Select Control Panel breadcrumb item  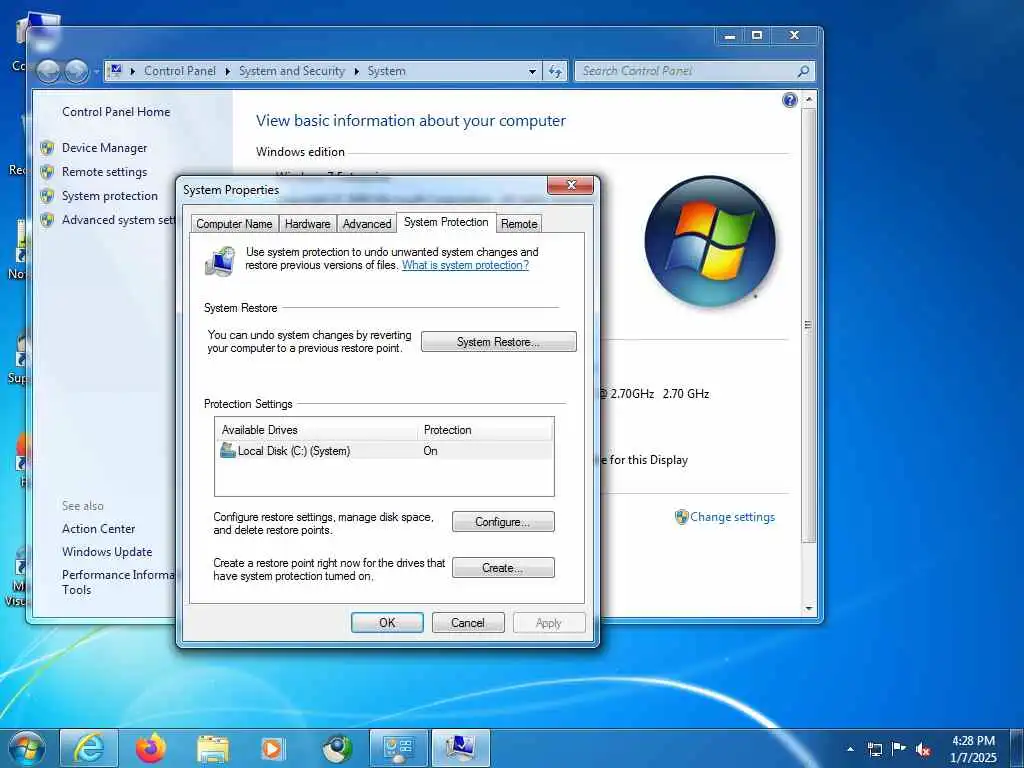[180, 71]
